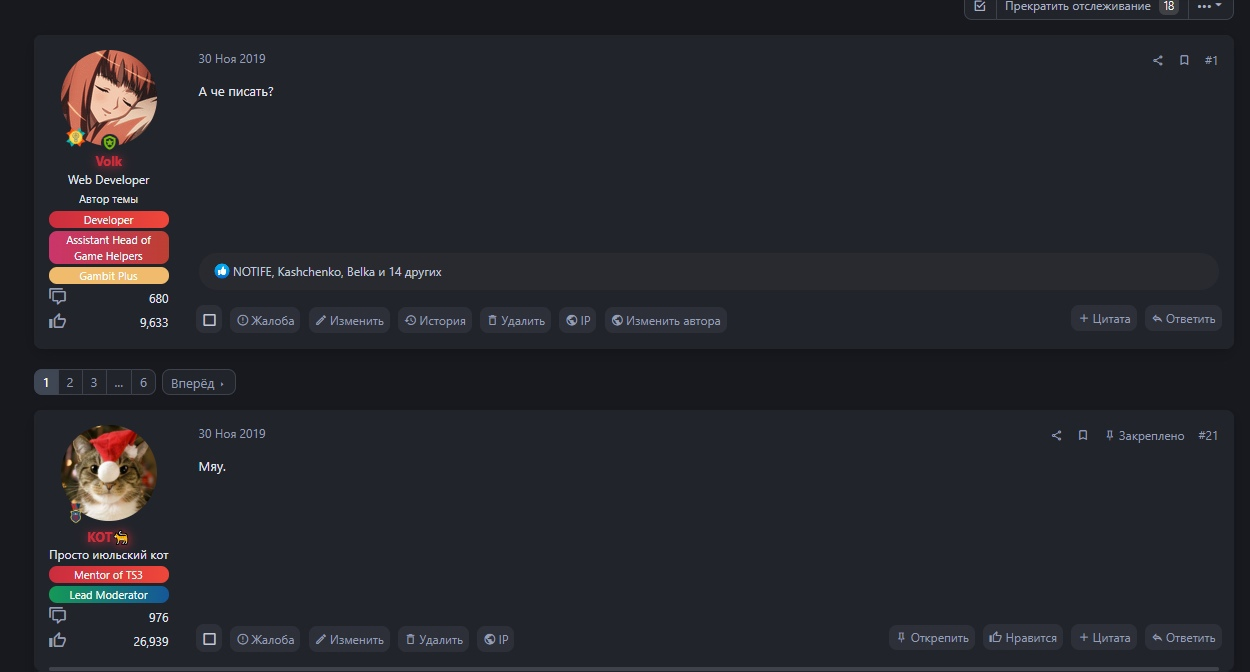Select the checkbox on Volk's post
Screen dimensions: 1250x672
210,320
